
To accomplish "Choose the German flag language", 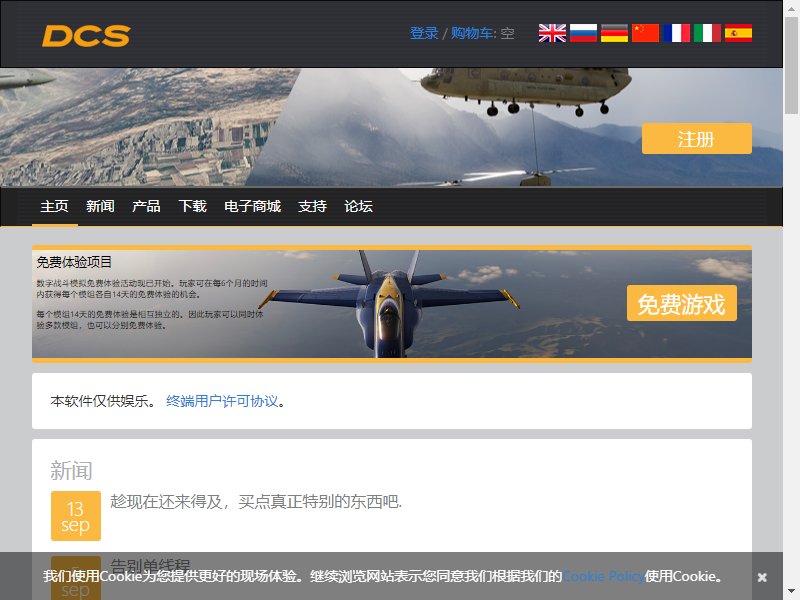I will coord(614,33).
